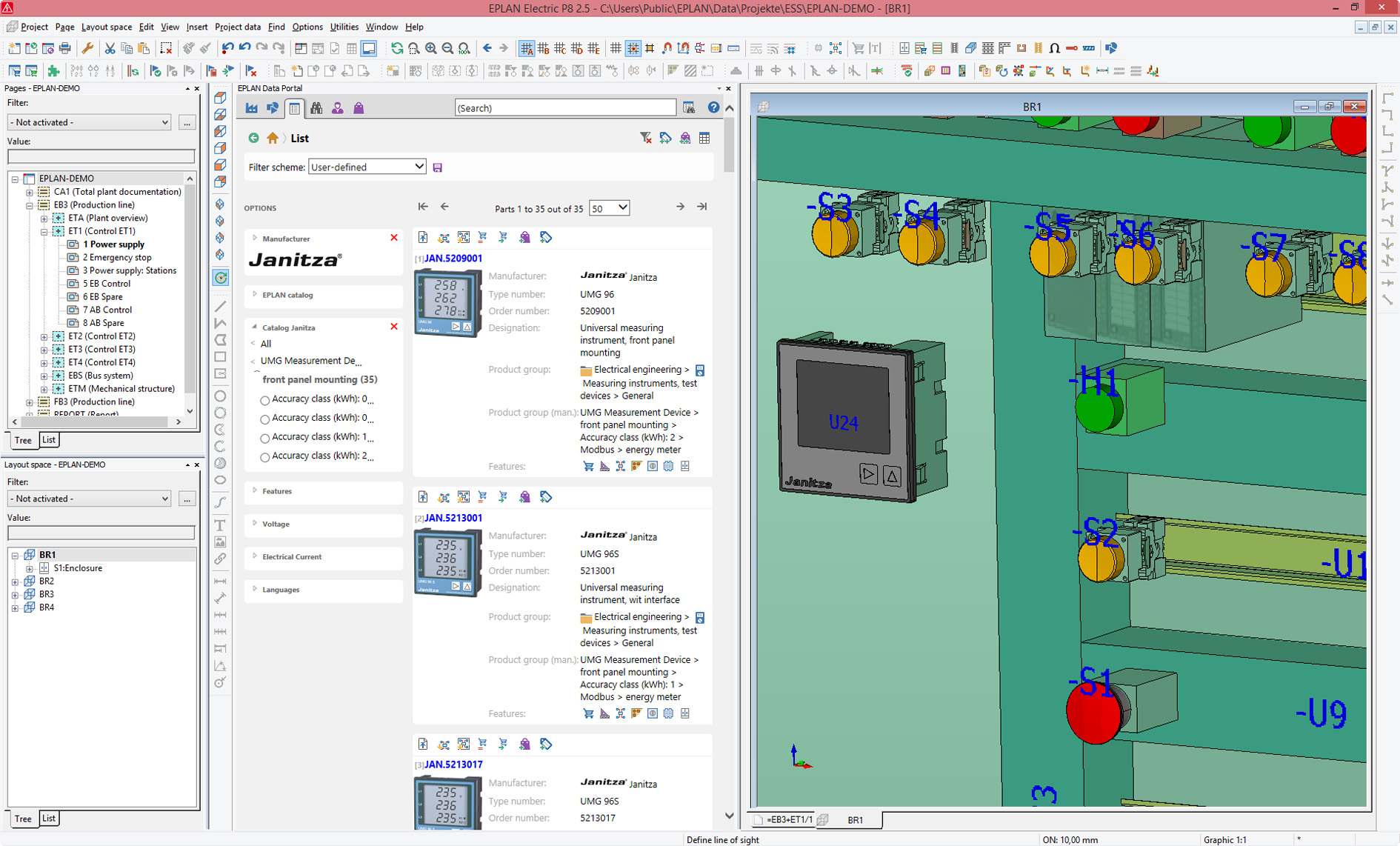Go to last page of parts list
Image resolution: width=1400 pixels, height=846 pixels.
(x=701, y=207)
